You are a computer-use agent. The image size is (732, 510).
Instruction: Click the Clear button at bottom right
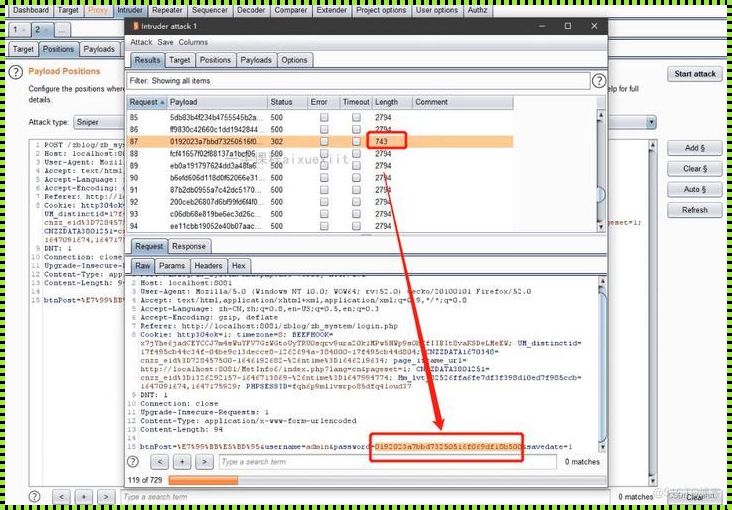(x=695, y=496)
